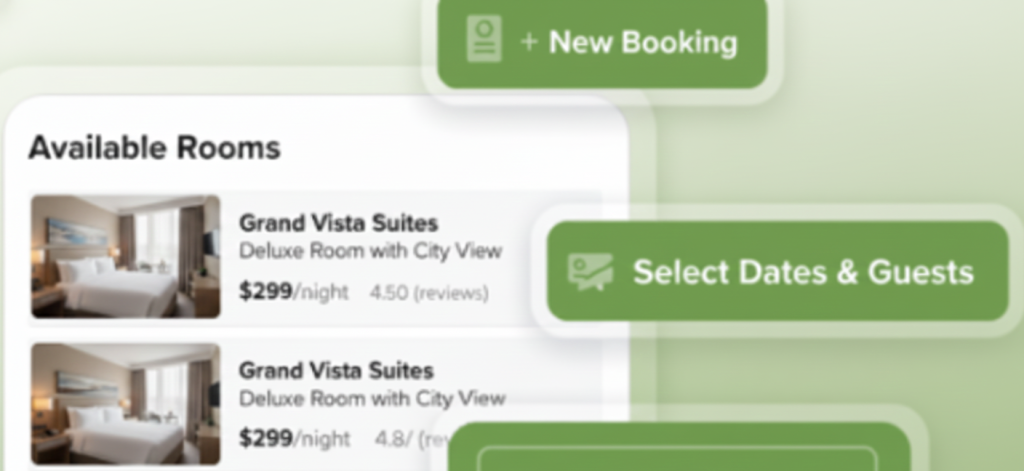The image size is (1024, 471).
Task: Click the document icon on New Booking
Action: [484, 41]
